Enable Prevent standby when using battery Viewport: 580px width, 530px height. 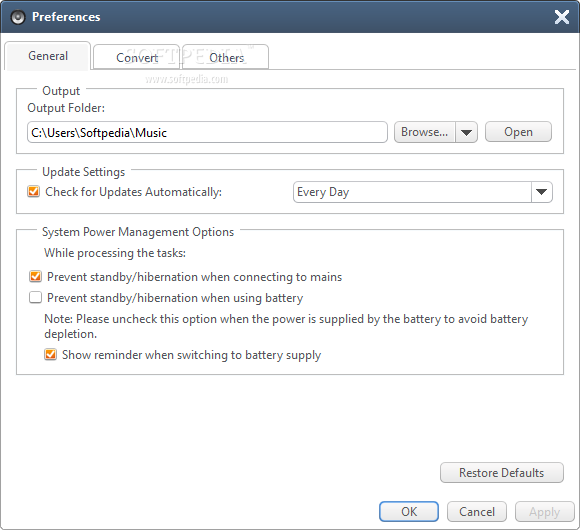(x=36, y=297)
